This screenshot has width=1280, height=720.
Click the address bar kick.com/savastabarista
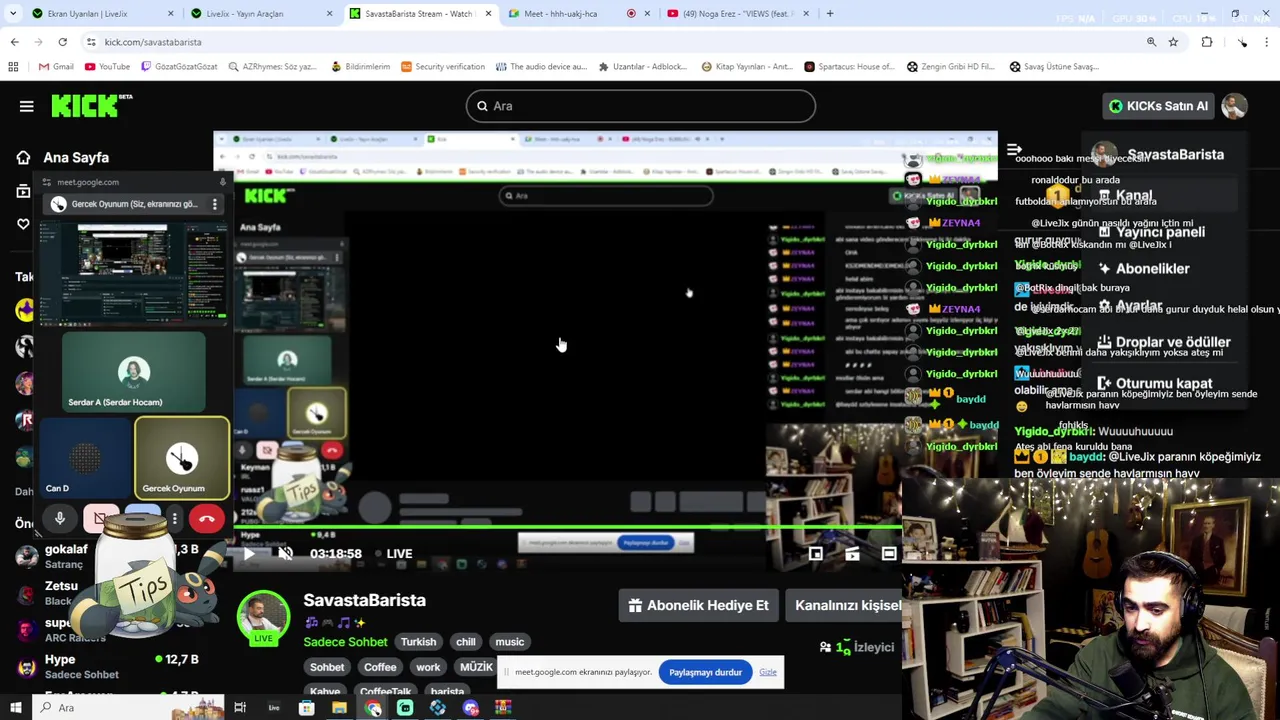[x=153, y=42]
